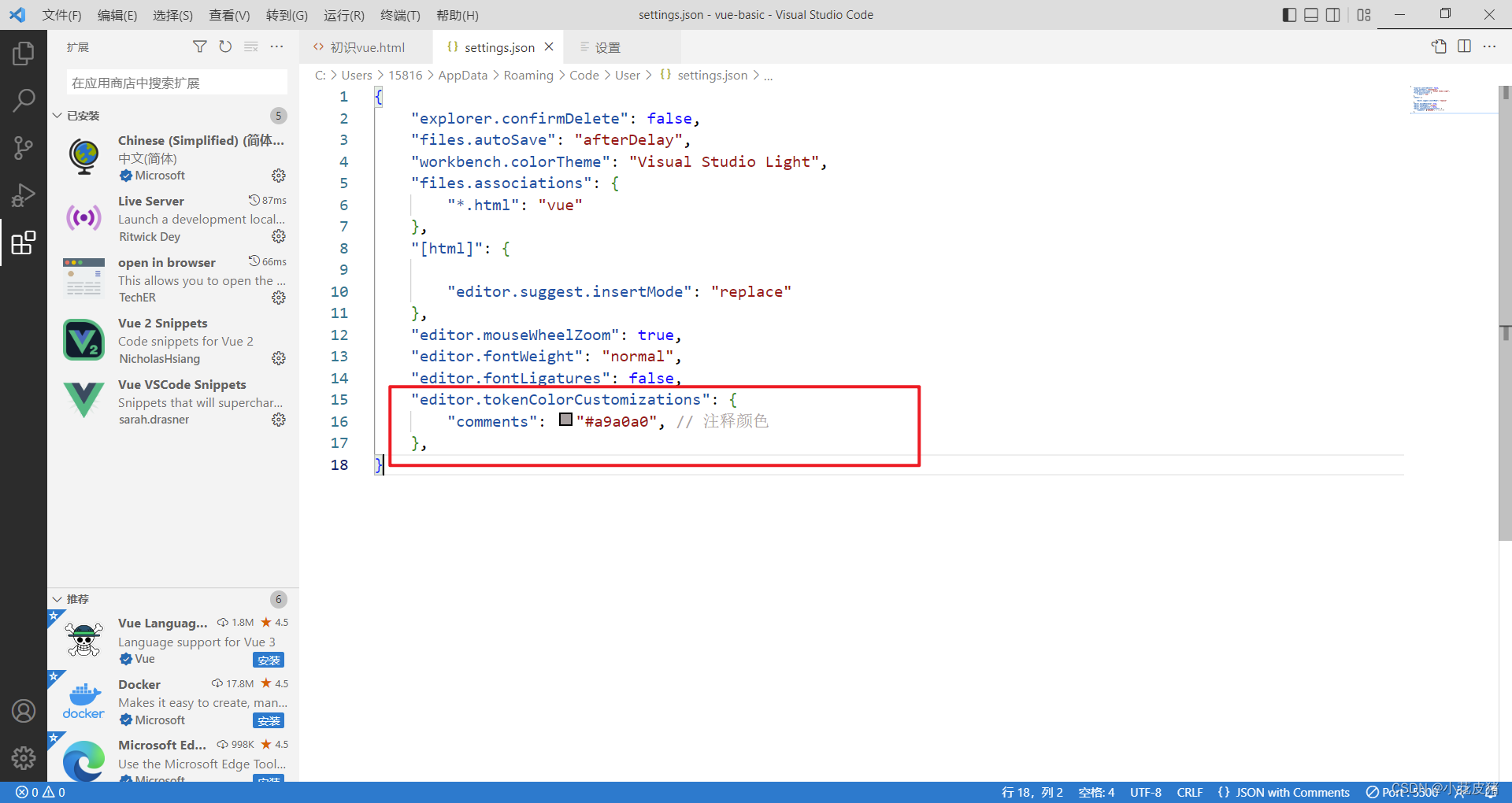
Task: Open the Explorer view in the activity bar
Action: (23, 54)
